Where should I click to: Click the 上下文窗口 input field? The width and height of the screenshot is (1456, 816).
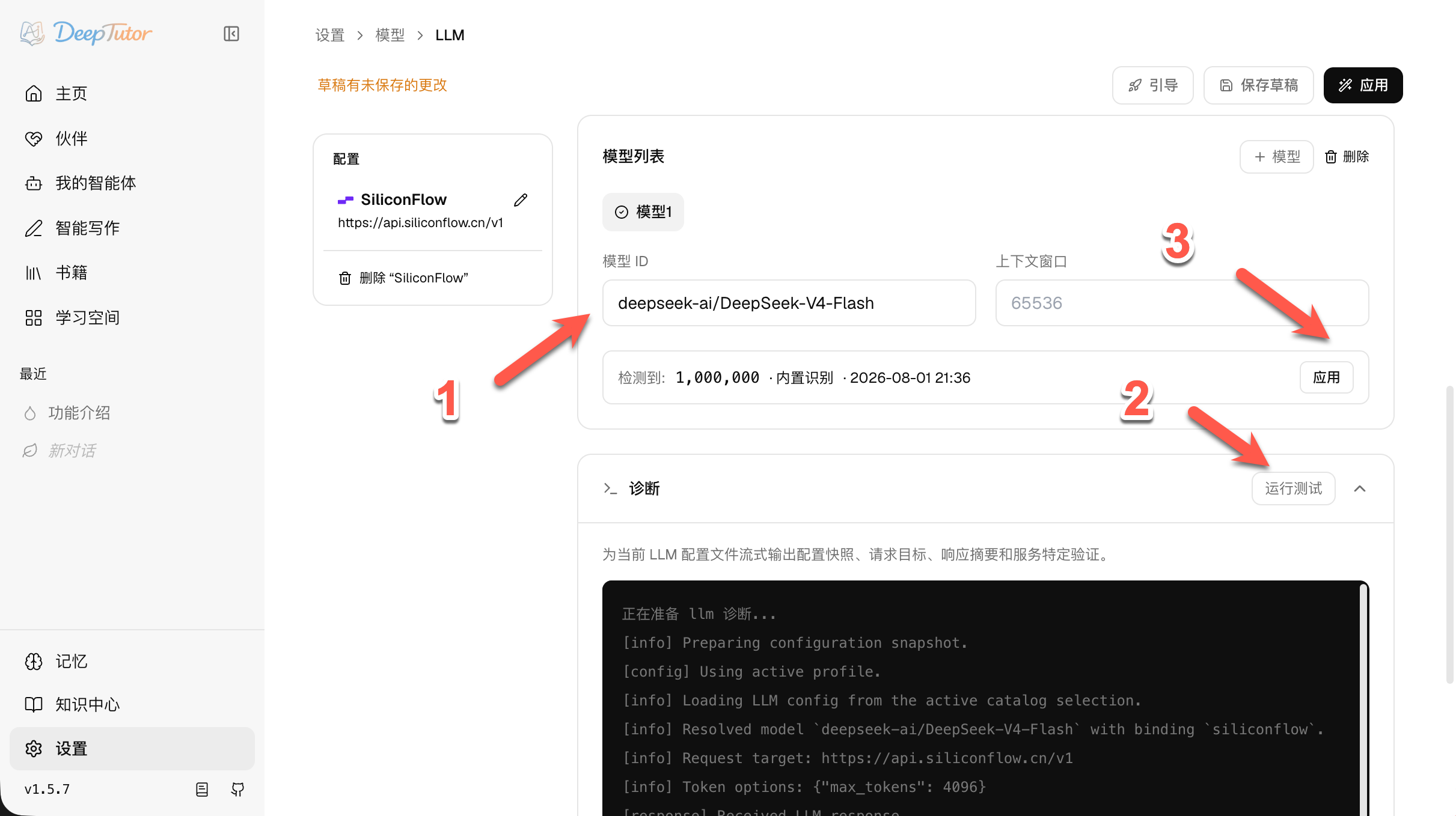tap(1182, 303)
